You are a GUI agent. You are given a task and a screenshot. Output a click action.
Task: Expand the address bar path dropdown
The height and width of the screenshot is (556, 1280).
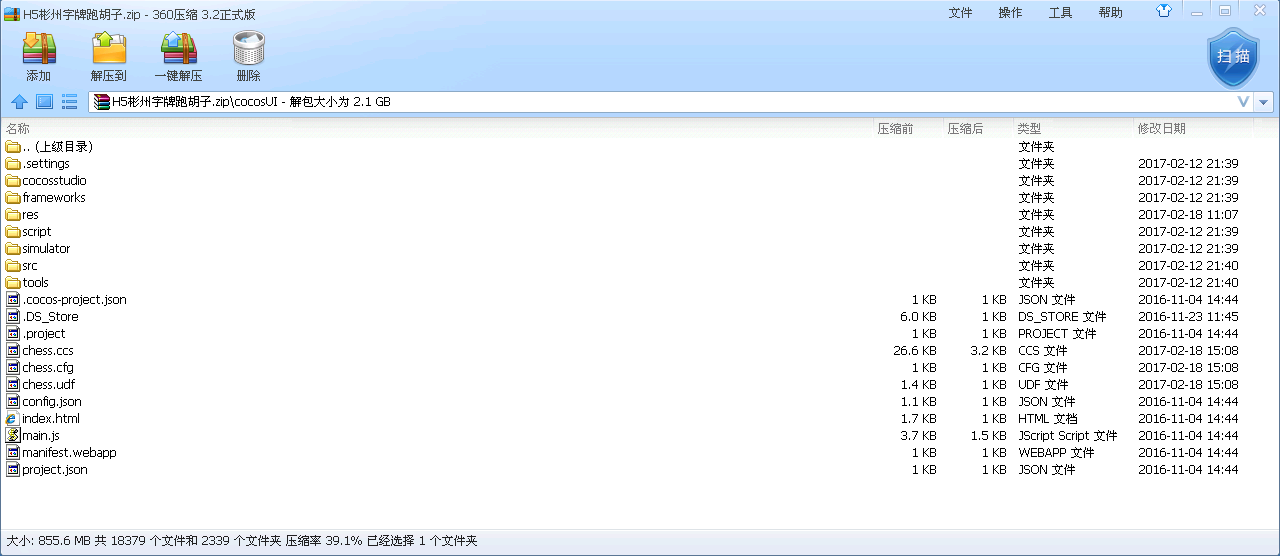point(1264,102)
